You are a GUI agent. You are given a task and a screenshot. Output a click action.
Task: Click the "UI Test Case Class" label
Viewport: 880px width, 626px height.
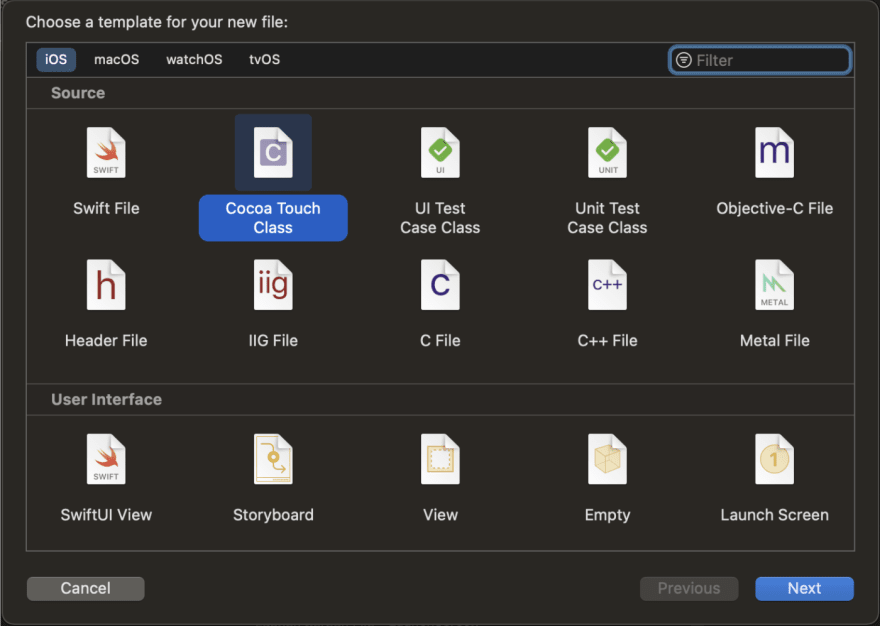(x=440, y=218)
